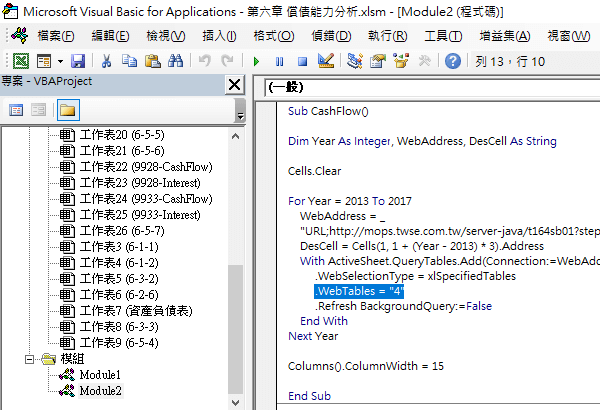Click the Cells.Clear code line
This screenshot has height=410, width=600.
point(315,171)
